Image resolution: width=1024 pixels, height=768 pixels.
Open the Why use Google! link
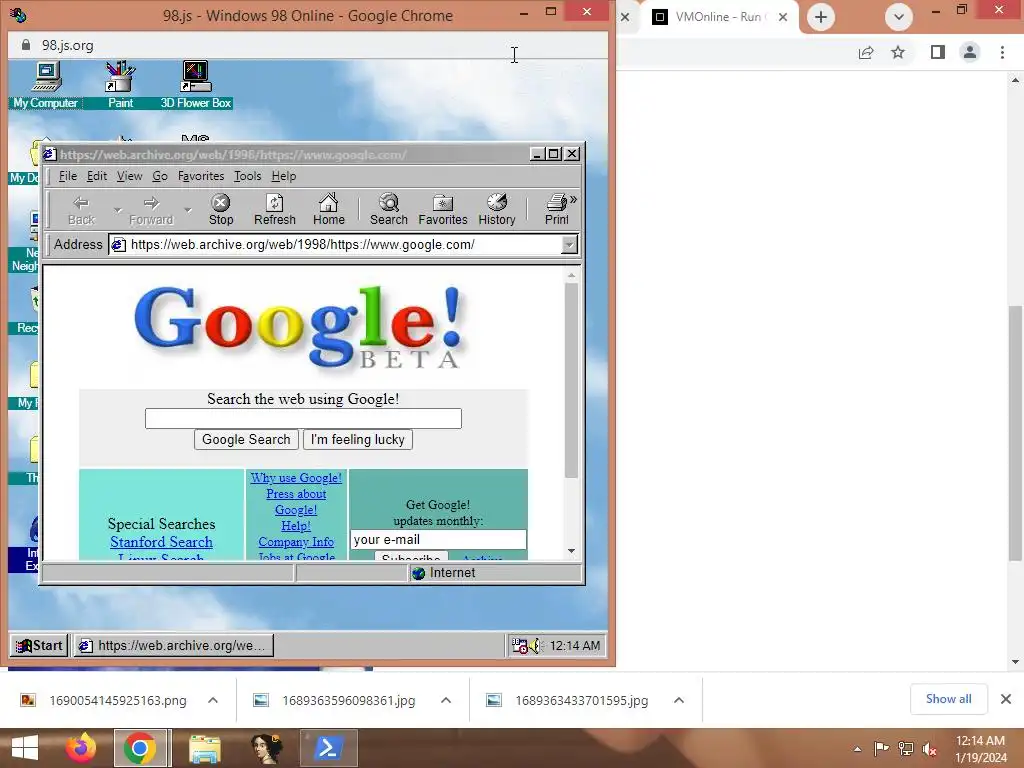tap(296, 478)
